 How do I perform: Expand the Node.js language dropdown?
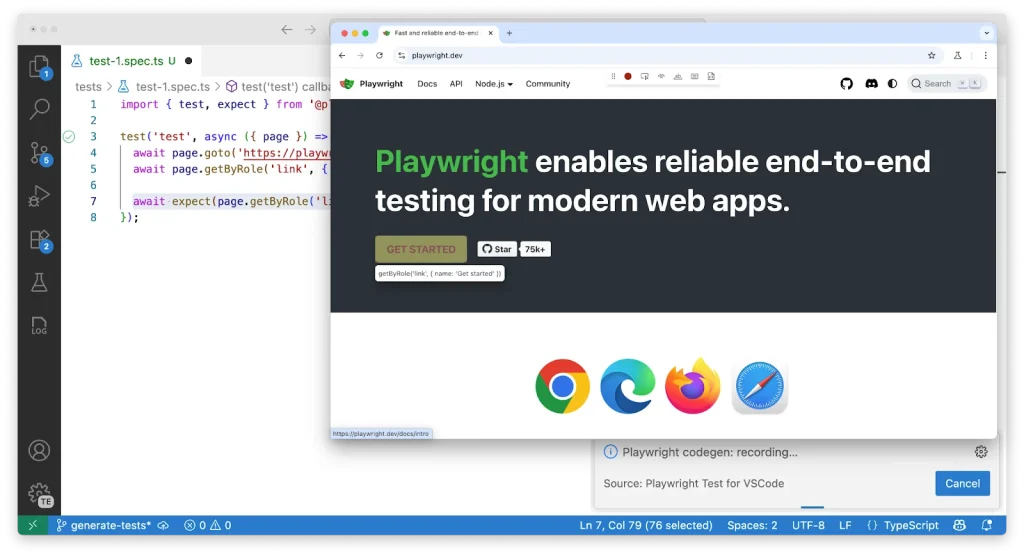[x=494, y=84]
